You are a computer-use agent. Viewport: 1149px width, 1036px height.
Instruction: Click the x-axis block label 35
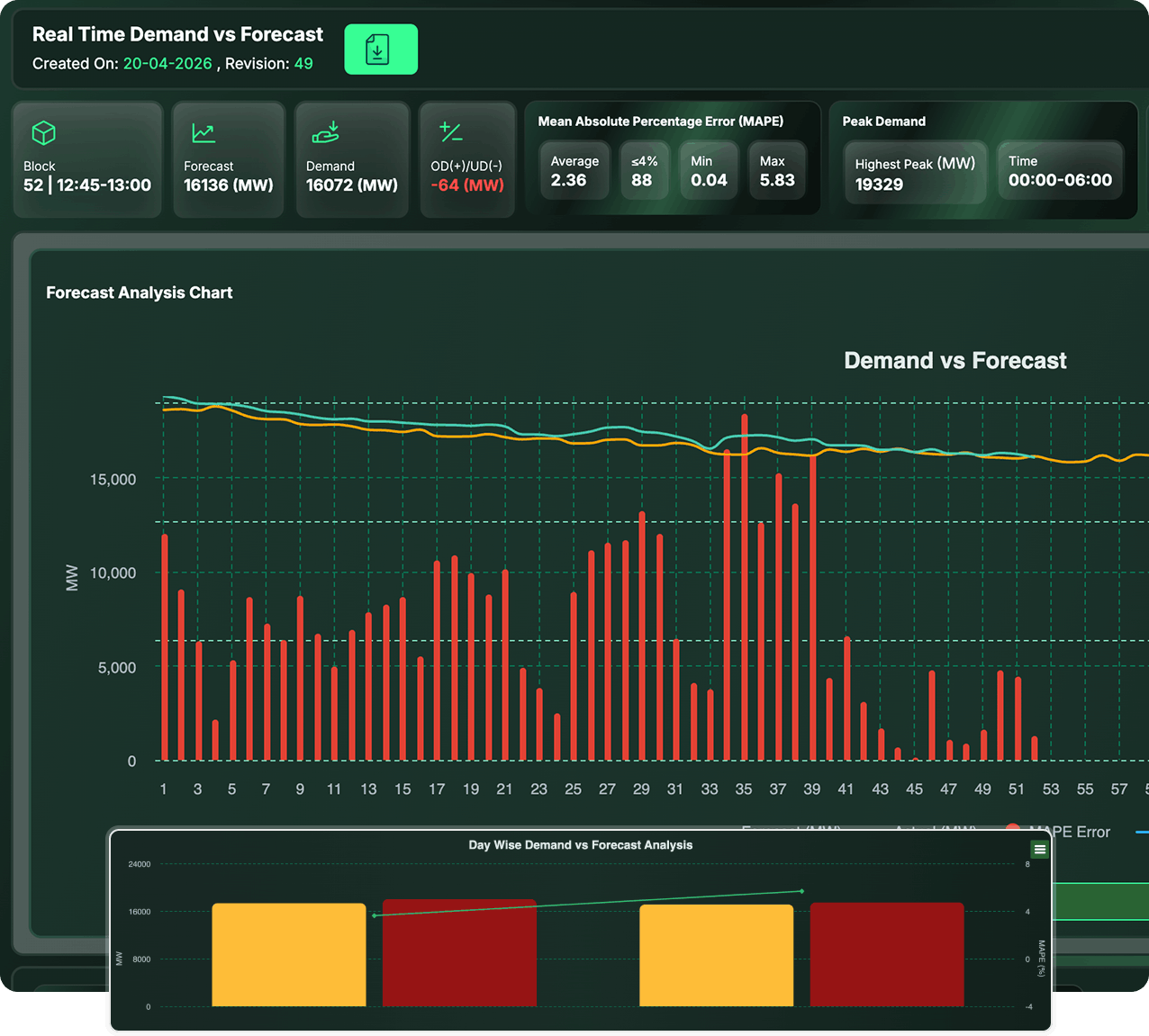click(744, 789)
